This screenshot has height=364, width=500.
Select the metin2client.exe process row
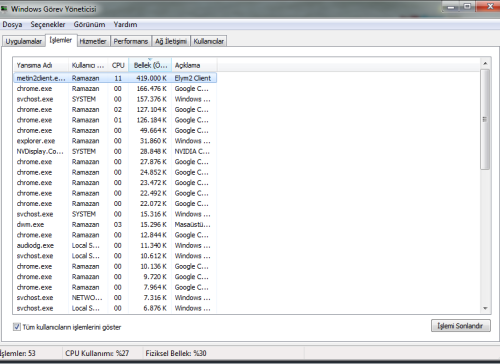(115, 78)
